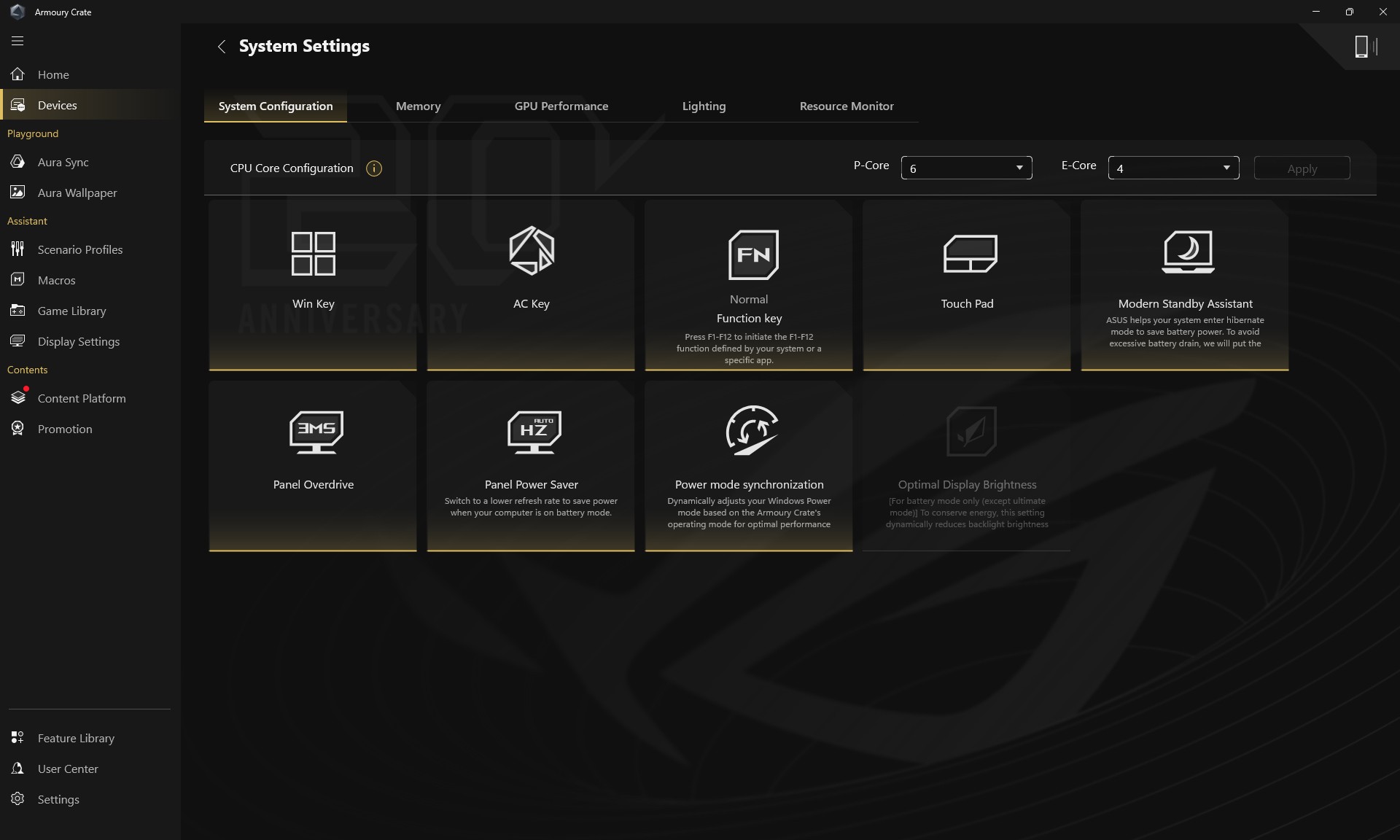The width and height of the screenshot is (1400, 840).
Task: Open User Center
Action: pyautogui.click(x=90, y=769)
